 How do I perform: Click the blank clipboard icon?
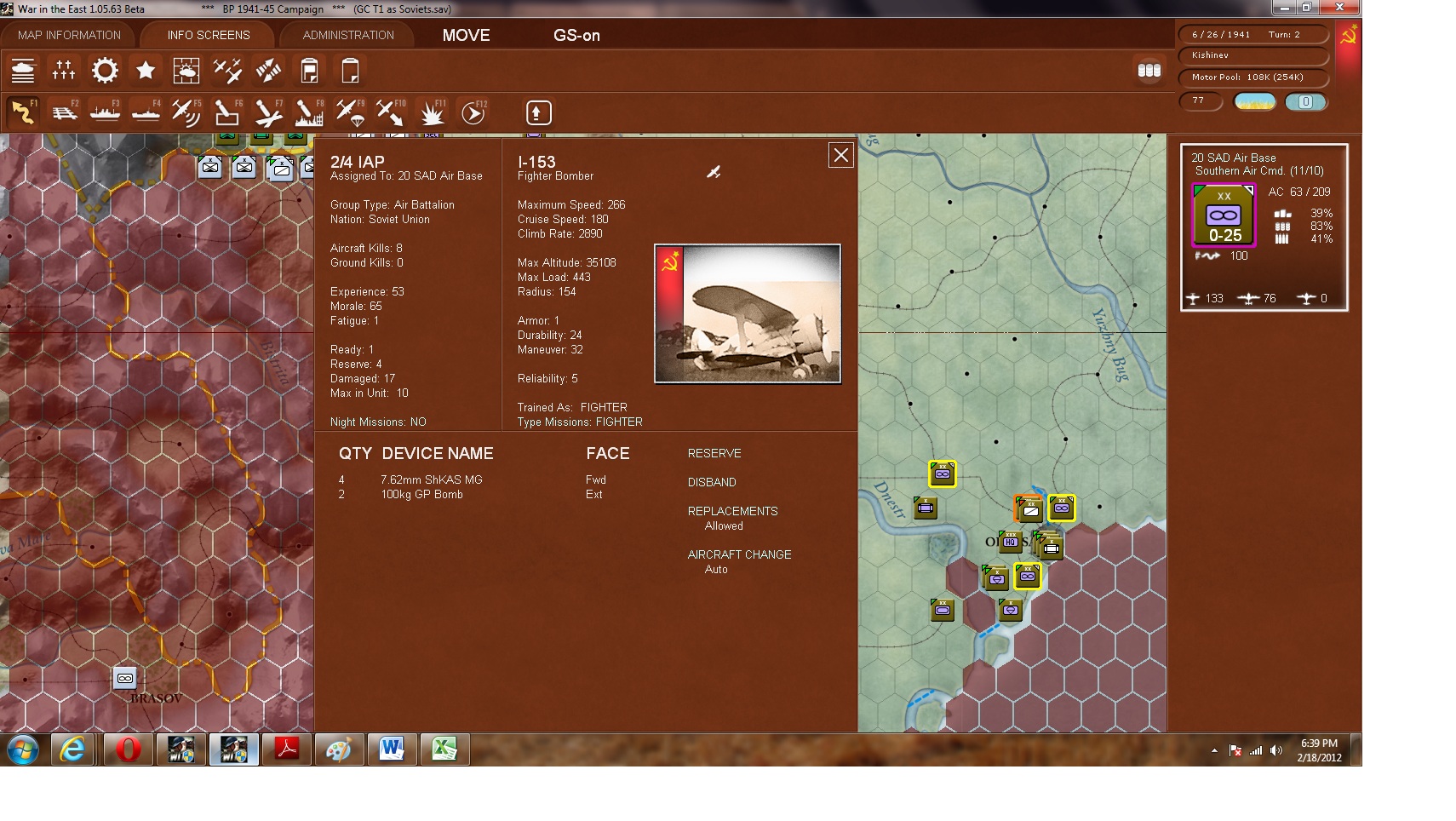pos(350,71)
